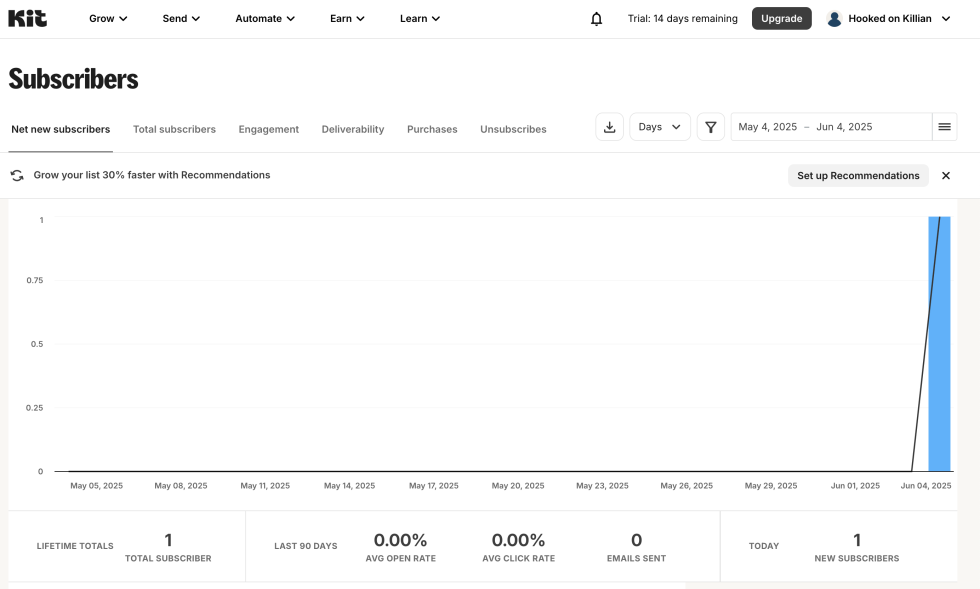Switch to the Purchases tab
The image size is (980, 589).
pos(432,129)
